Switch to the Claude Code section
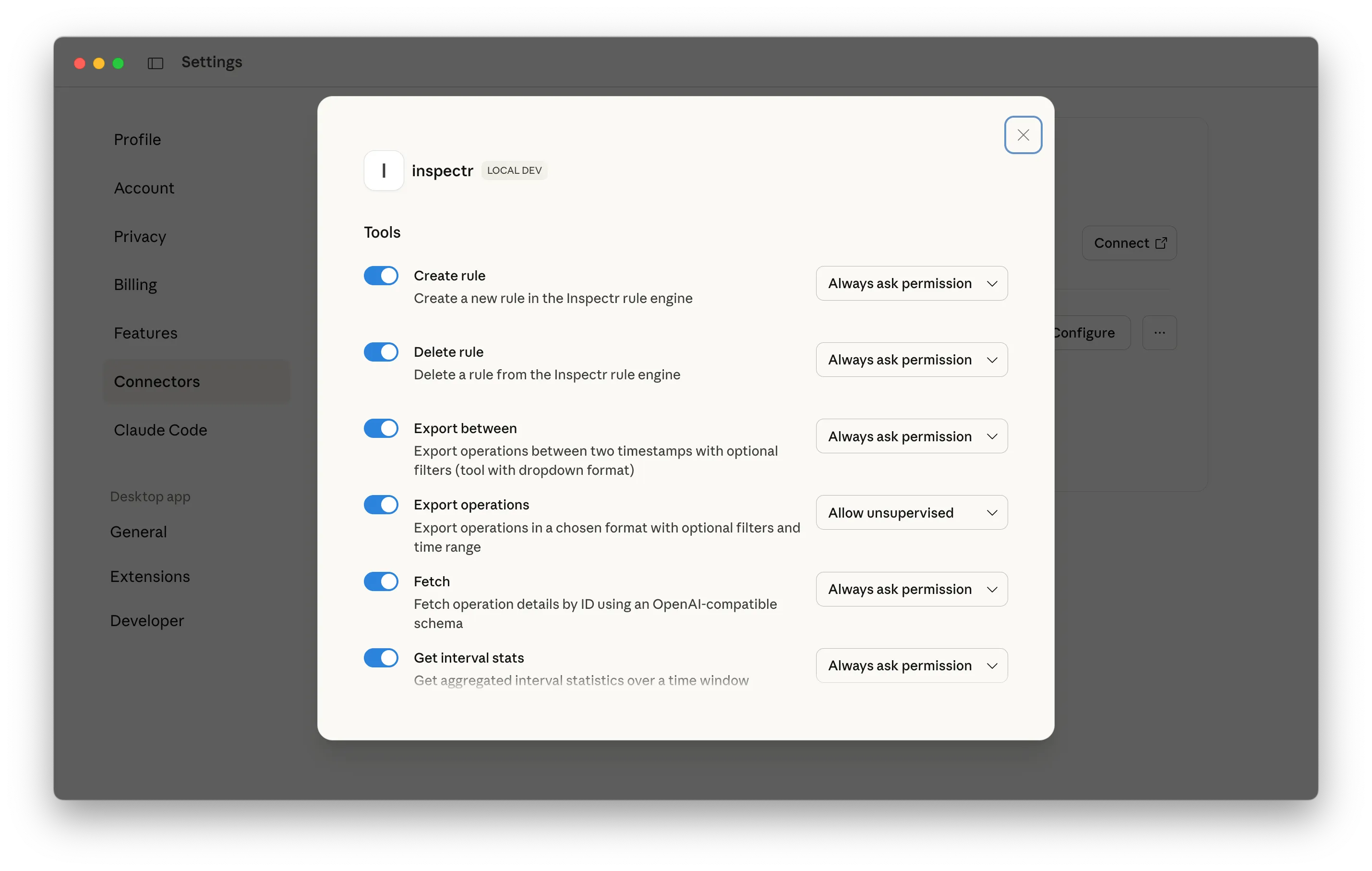The height and width of the screenshot is (871, 1372). pos(160,430)
